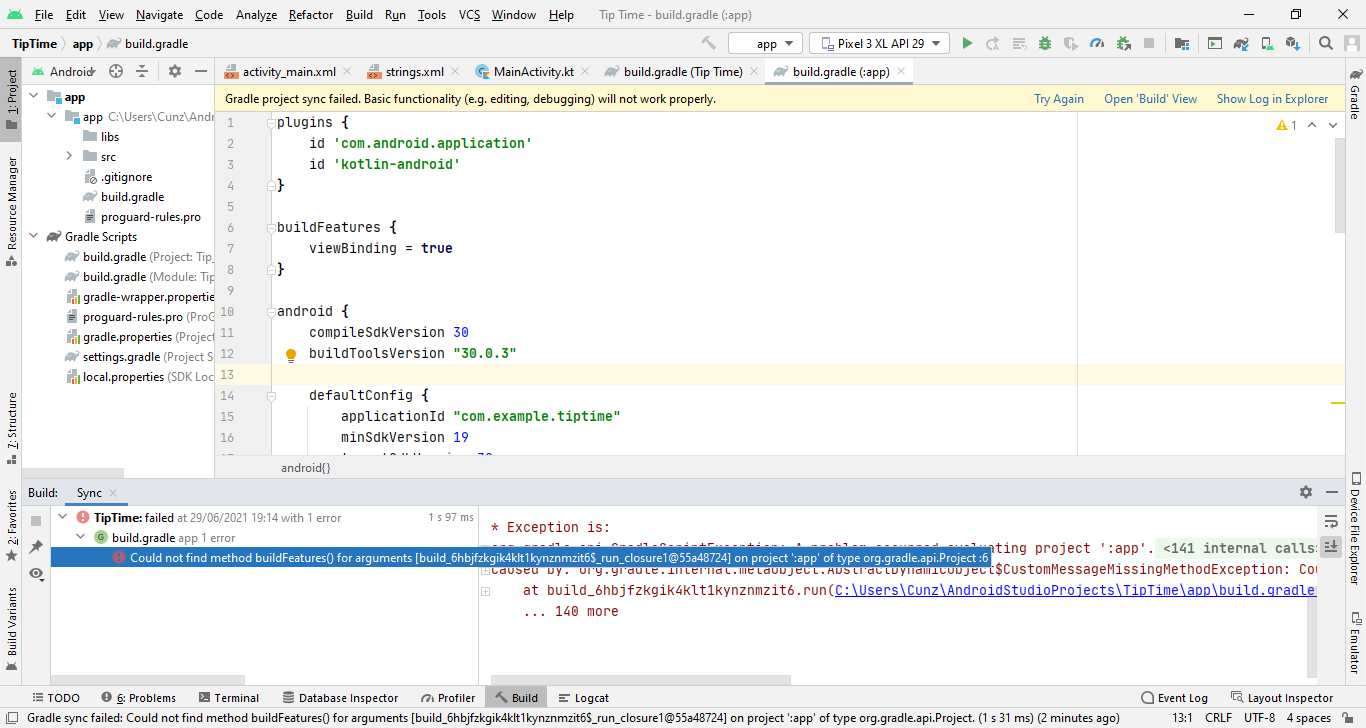Sync project with Gradle files icon
1366x728 pixels.
1240,43
